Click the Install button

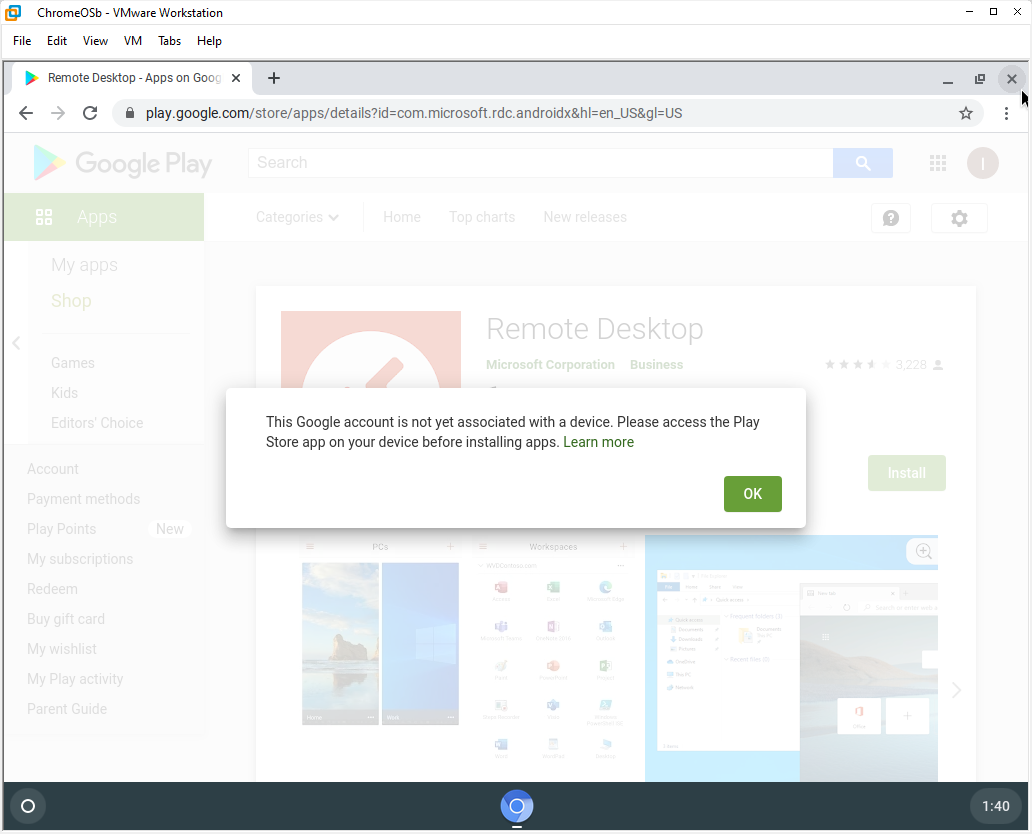906,473
